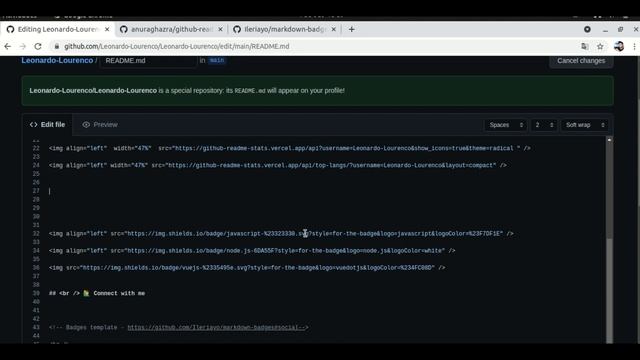Open the translate page icon
The width and height of the screenshot is (640, 360).
[x=584, y=47]
